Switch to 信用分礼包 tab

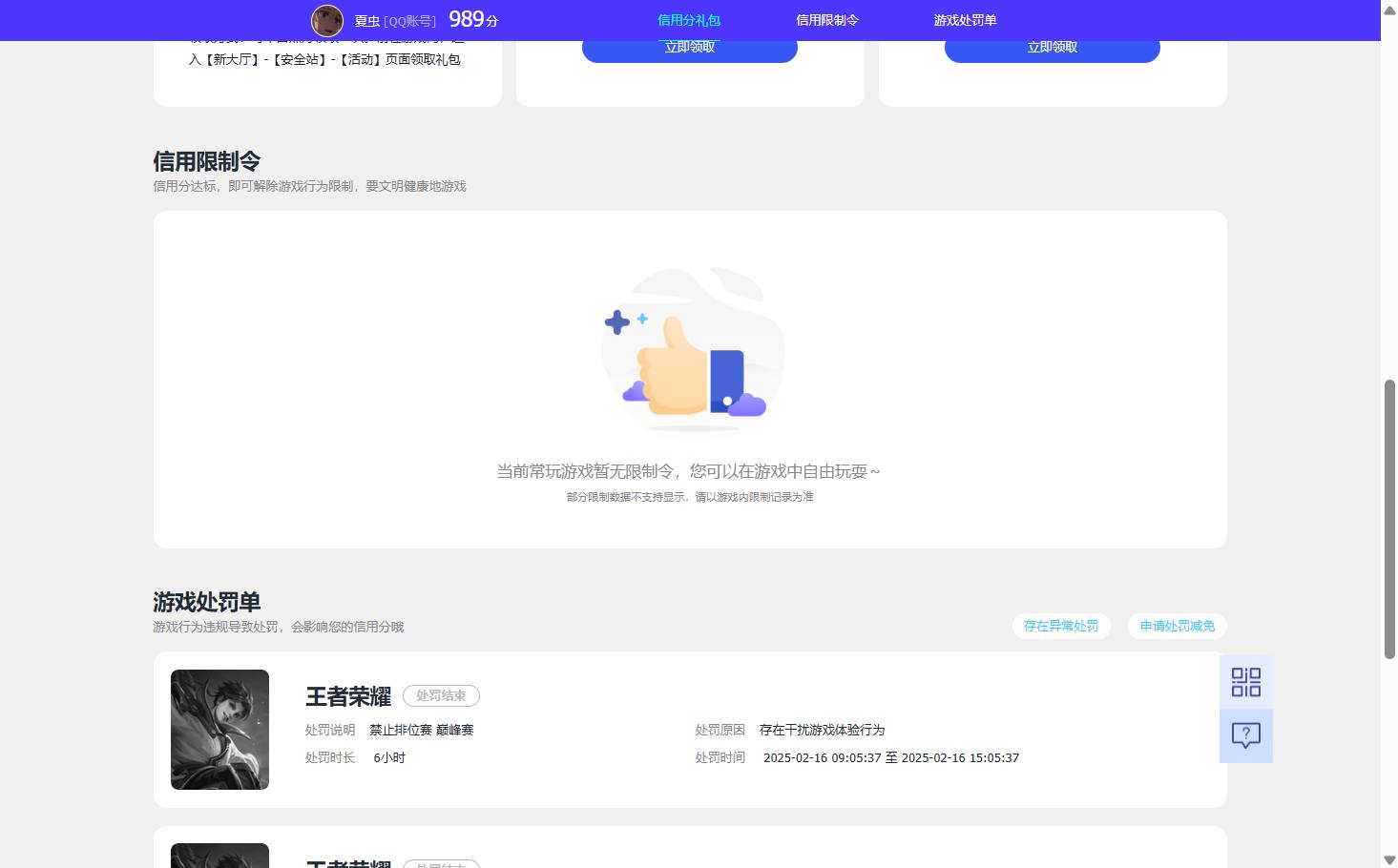[x=689, y=20]
